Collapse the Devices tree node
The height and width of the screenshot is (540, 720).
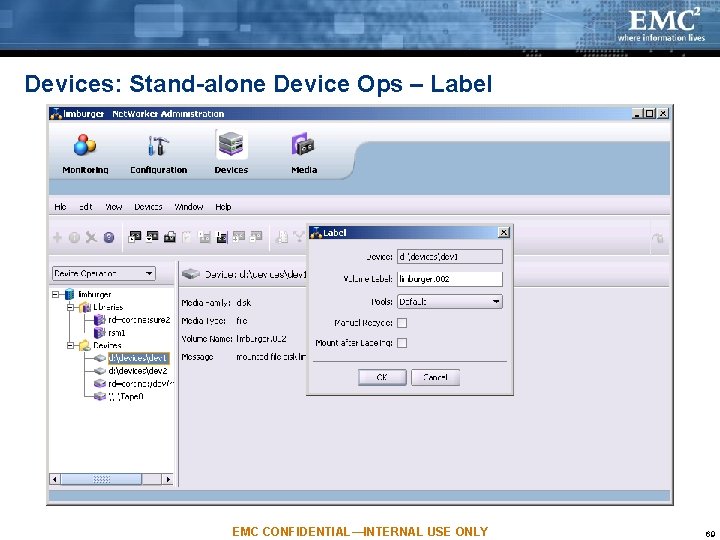click(x=70, y=345)
